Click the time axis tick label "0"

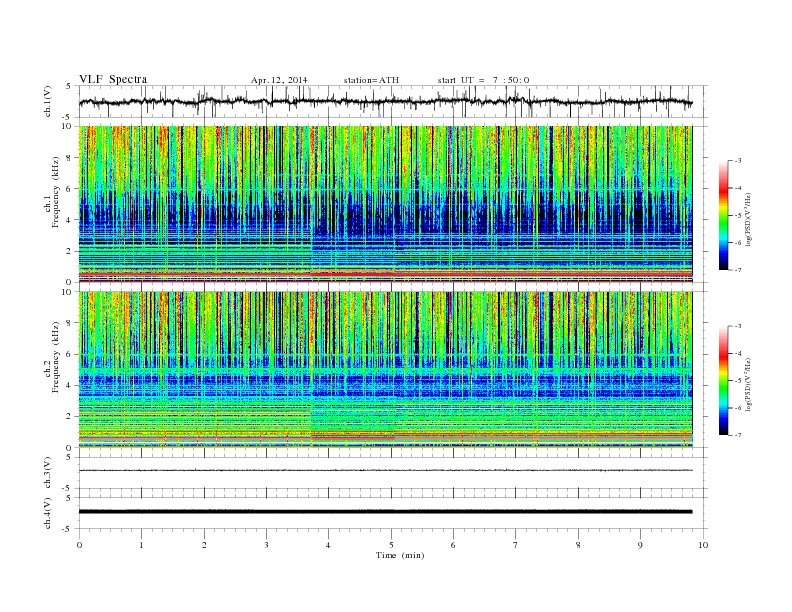click(79, 545)
